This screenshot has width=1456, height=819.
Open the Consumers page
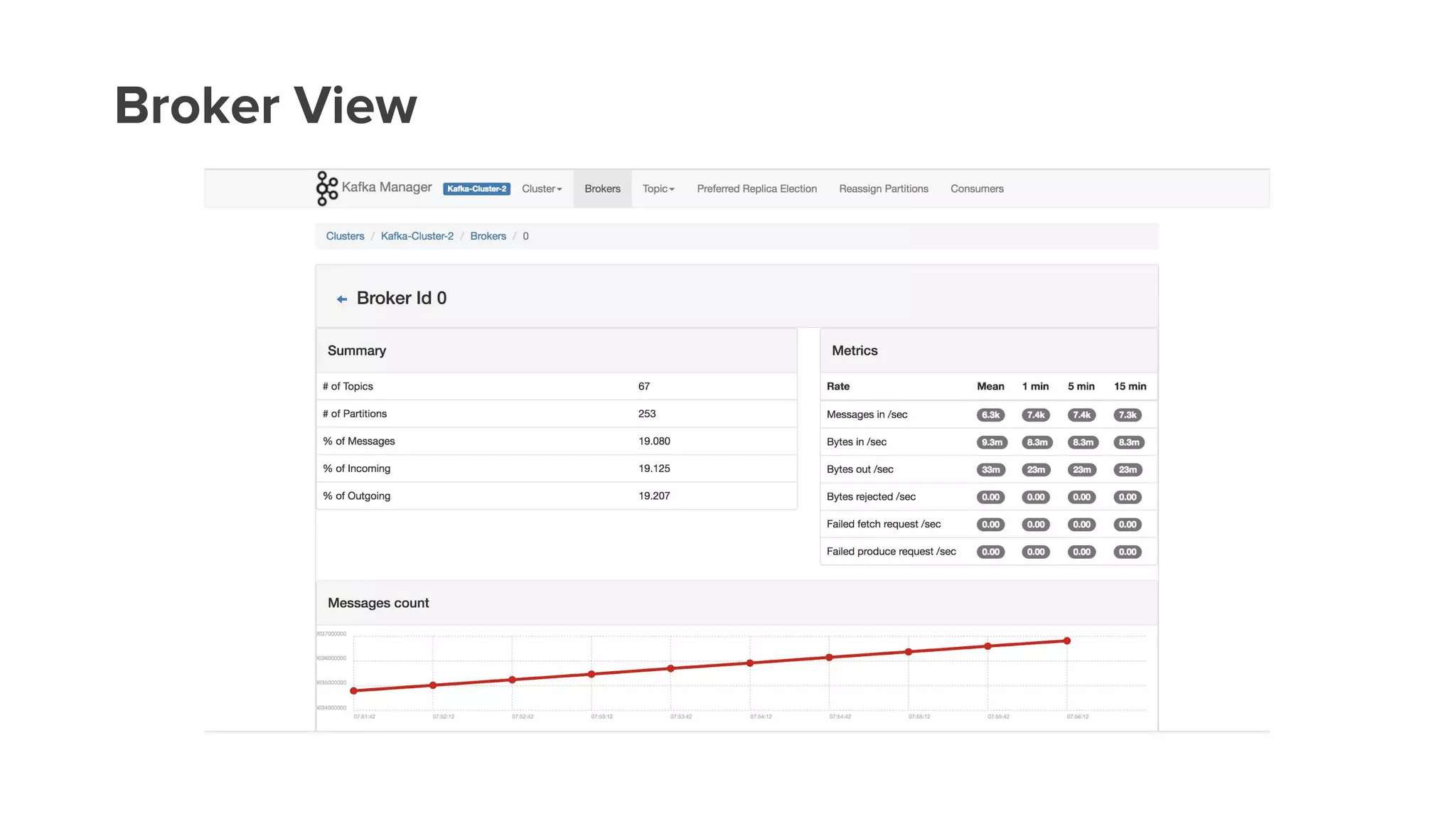click(x=977, y=189)
